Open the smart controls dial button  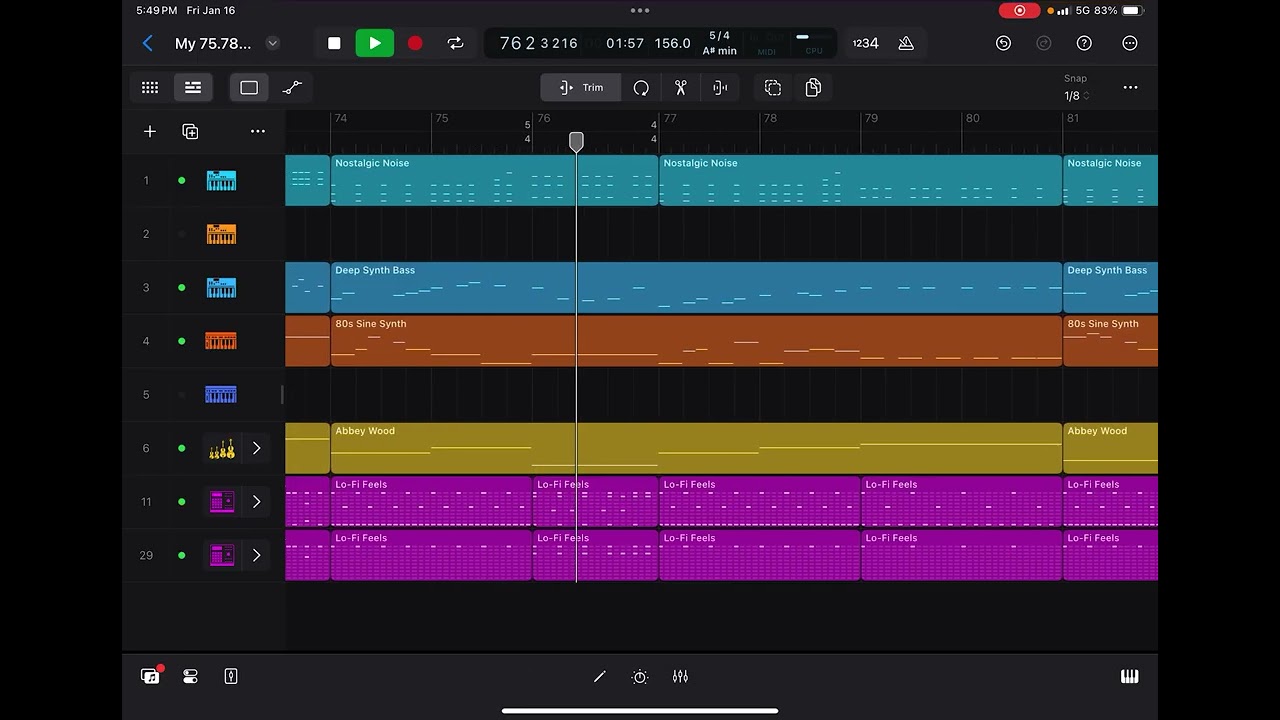click(640, 677)
